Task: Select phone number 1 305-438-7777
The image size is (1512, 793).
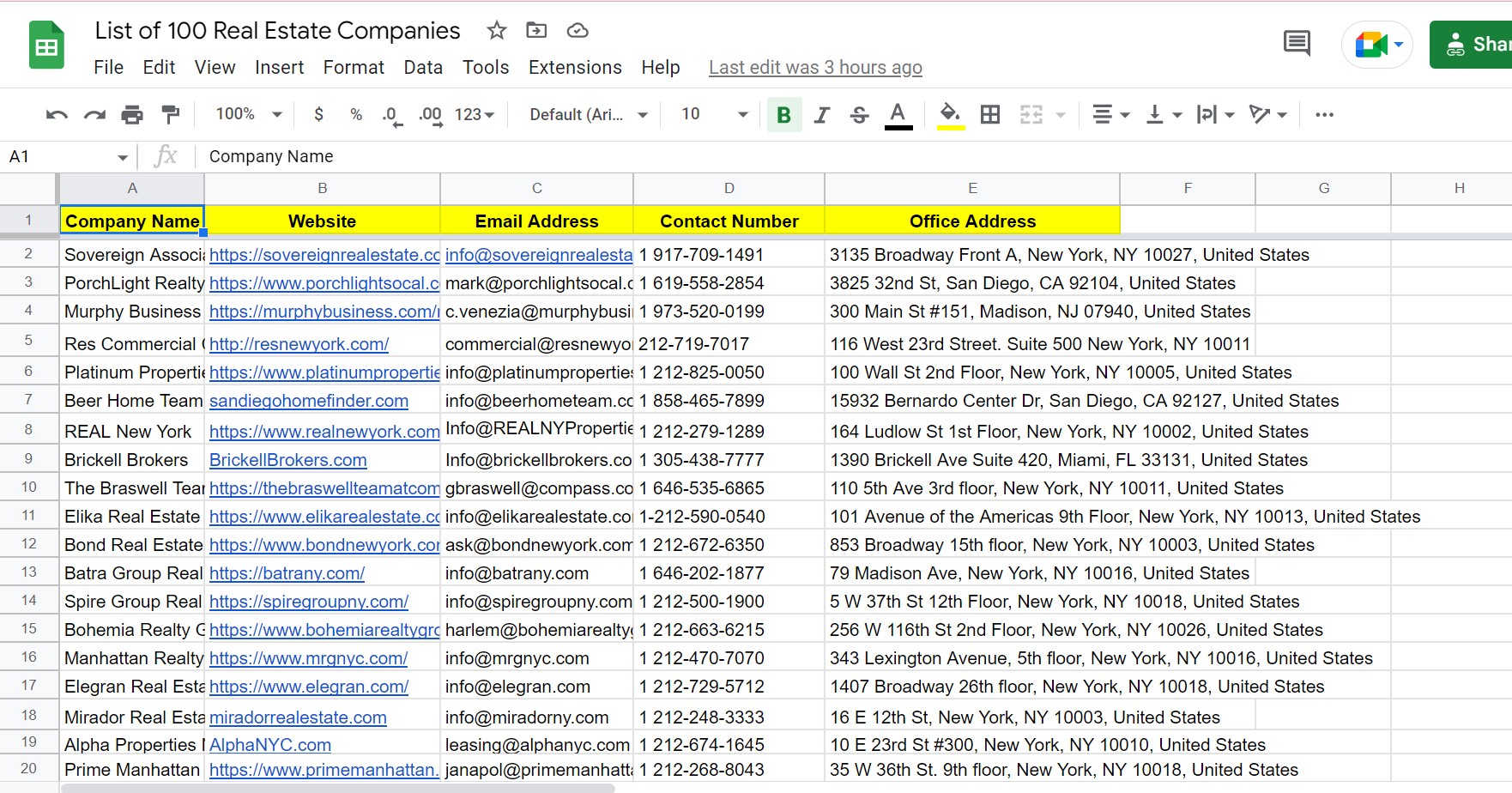Action: tap(729, 460)
